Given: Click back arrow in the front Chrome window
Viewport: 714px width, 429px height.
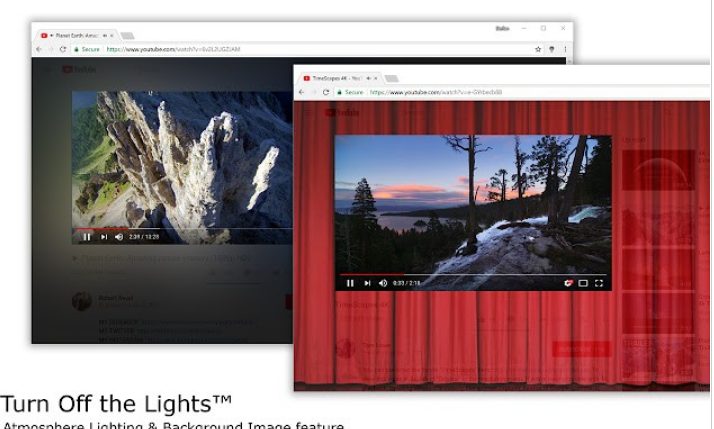Looking at the screenshot, I should coord(301,92).
